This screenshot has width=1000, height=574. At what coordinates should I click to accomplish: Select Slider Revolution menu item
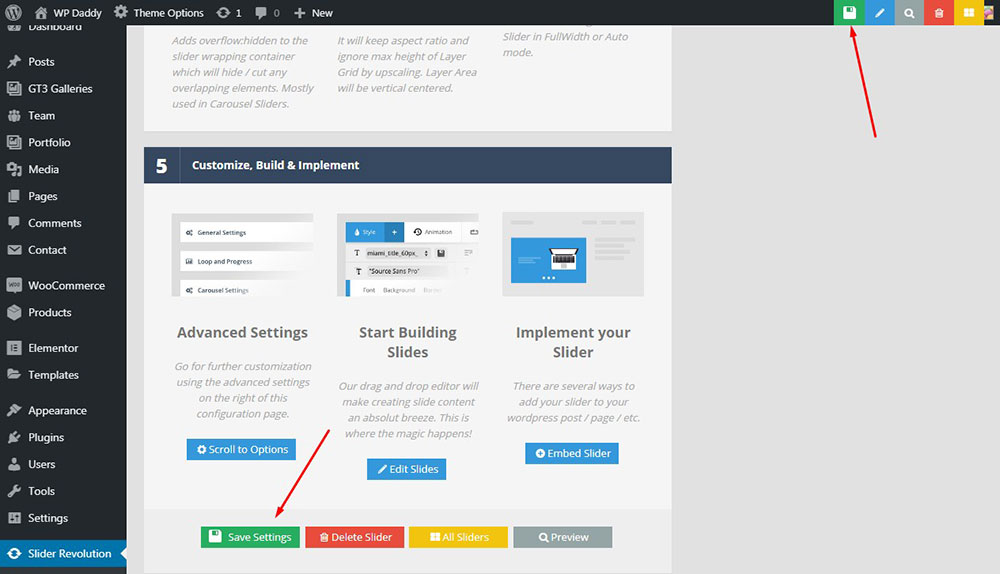(x=63, y=554)
